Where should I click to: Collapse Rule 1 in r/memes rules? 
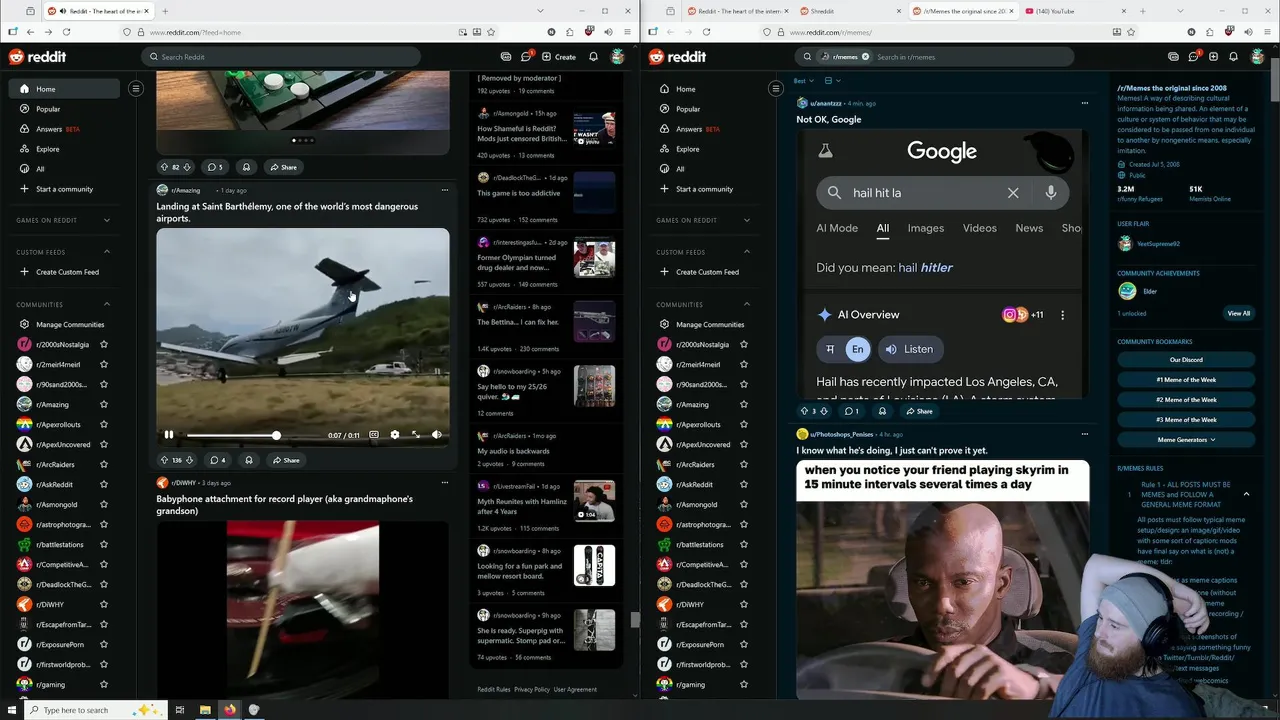pos(1246,494)
